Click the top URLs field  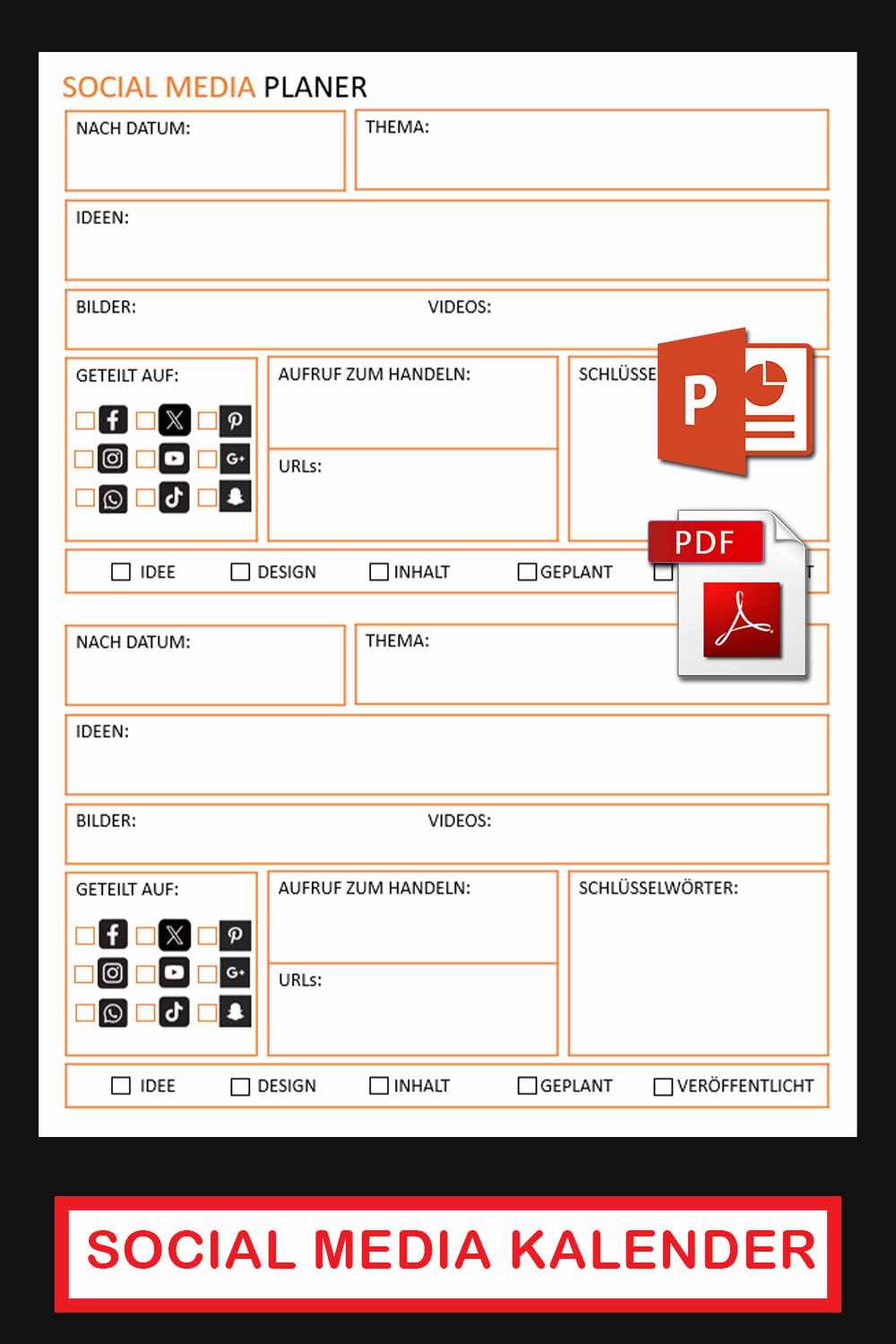point(413,495)
